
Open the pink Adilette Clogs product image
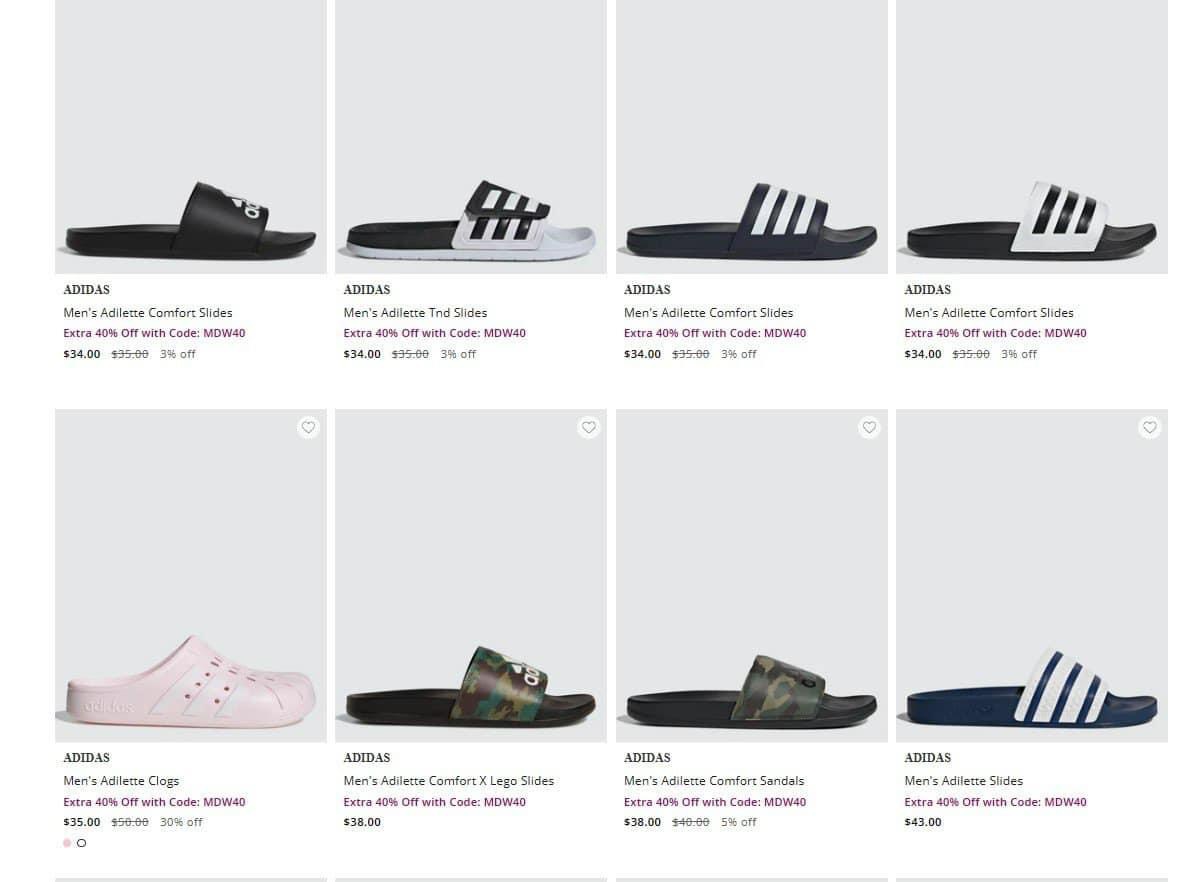191,575
